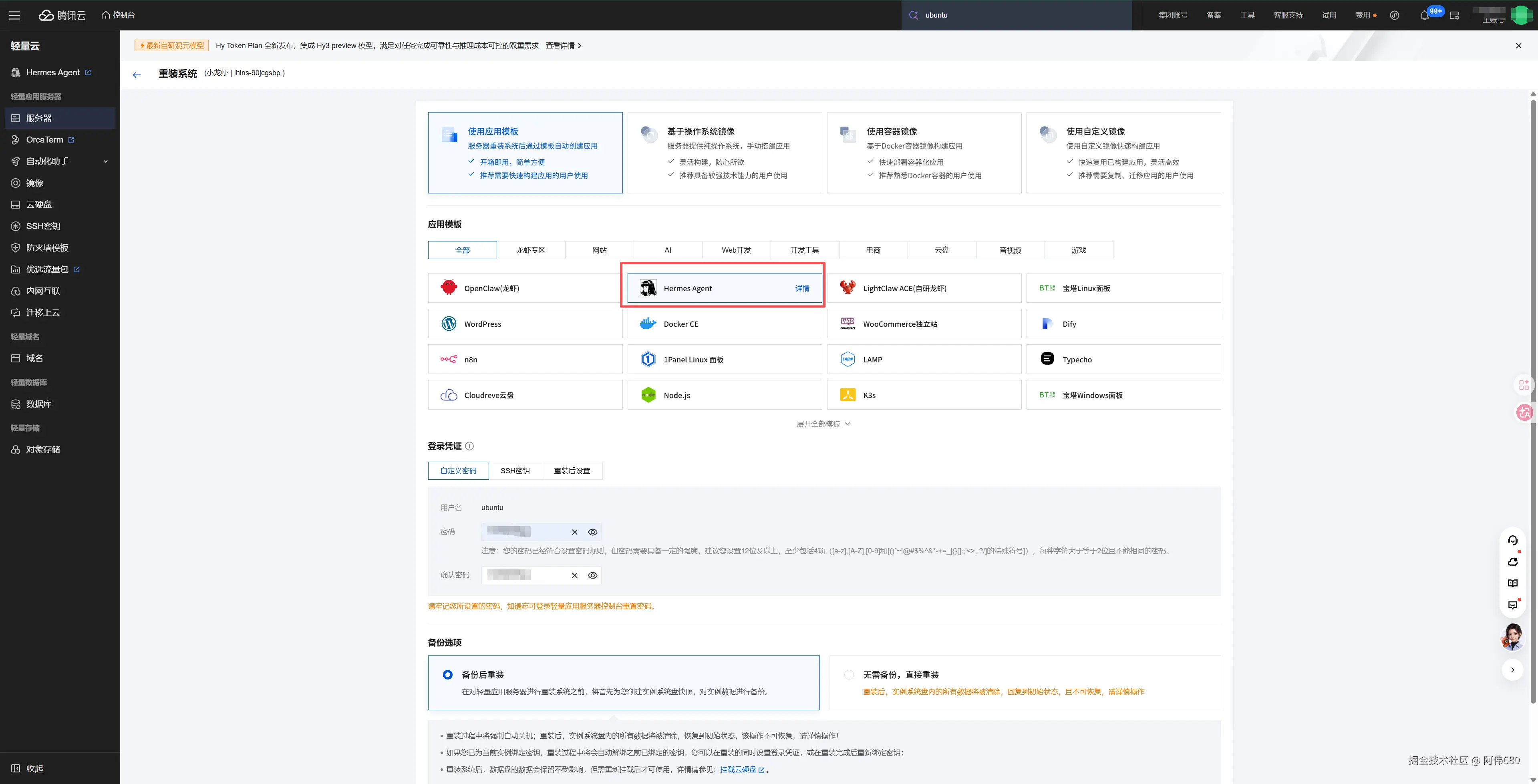Switch to the 游戏 template tab
The height and width of the screenshot is (784, 1538).
click(x=1079, y=250)
